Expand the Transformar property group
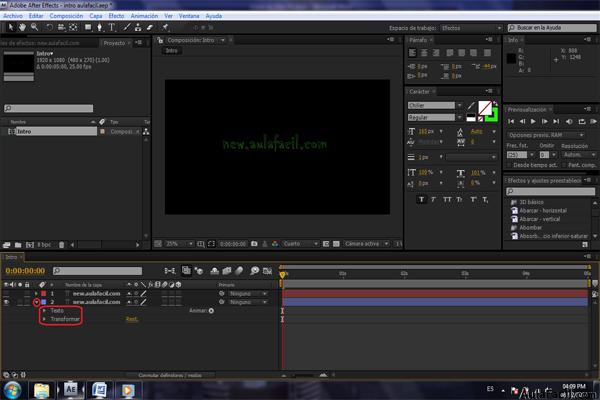 [x=44, y=319]
